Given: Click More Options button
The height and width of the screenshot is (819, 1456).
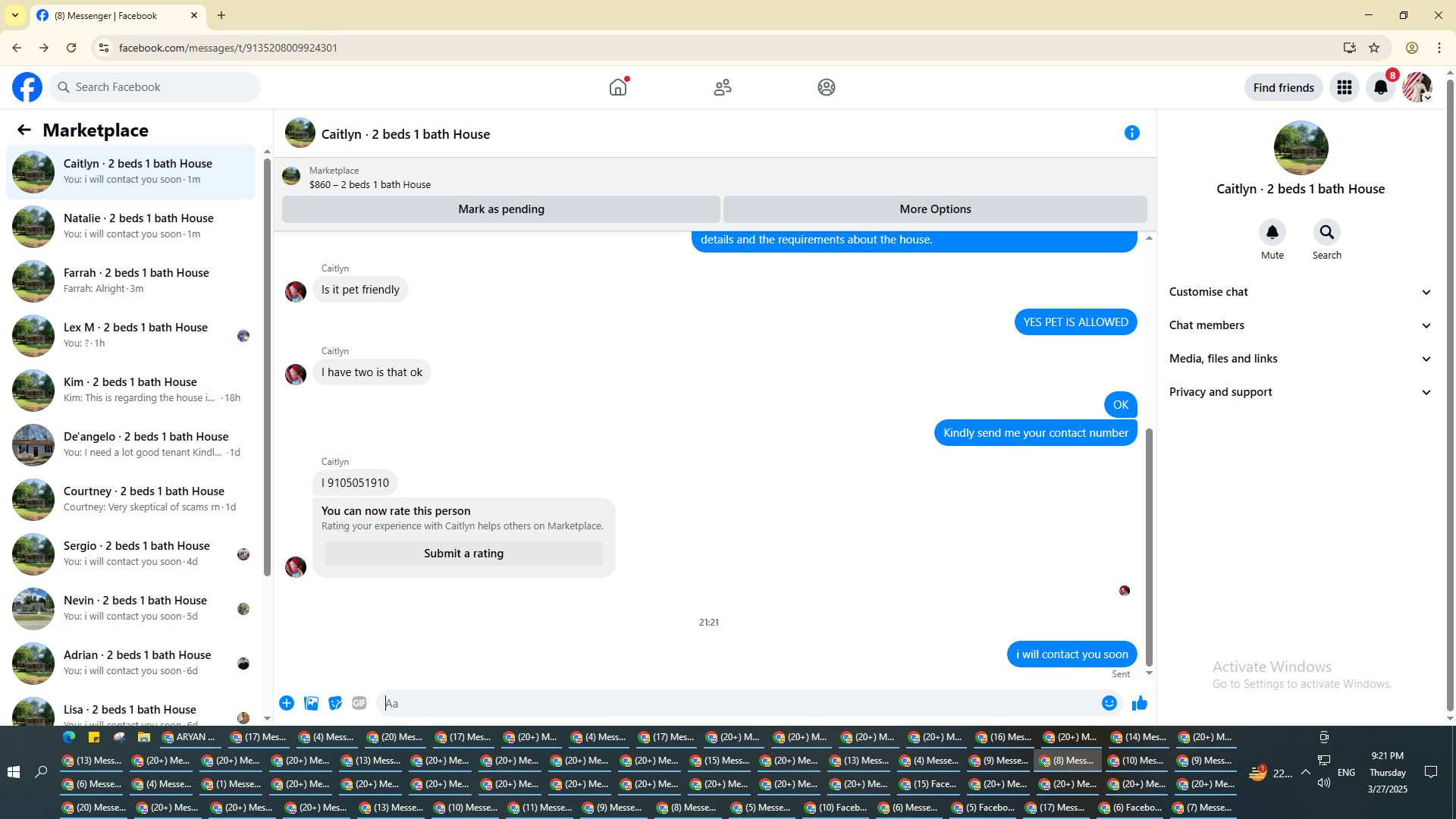Looking at the screenshot, I should pos(935,209).
